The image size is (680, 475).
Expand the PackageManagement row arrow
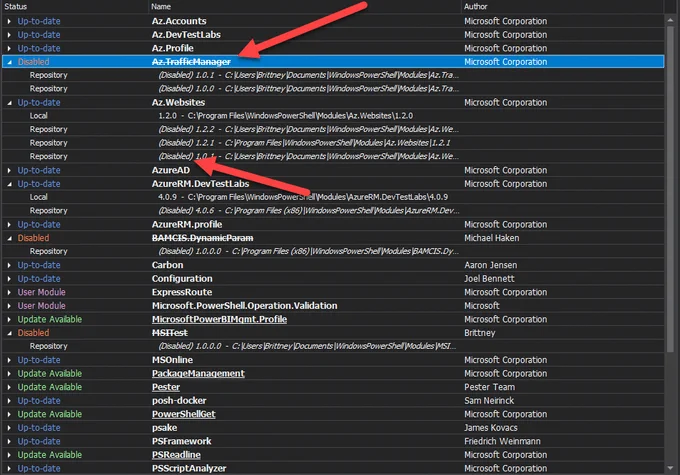coord(9,373)
